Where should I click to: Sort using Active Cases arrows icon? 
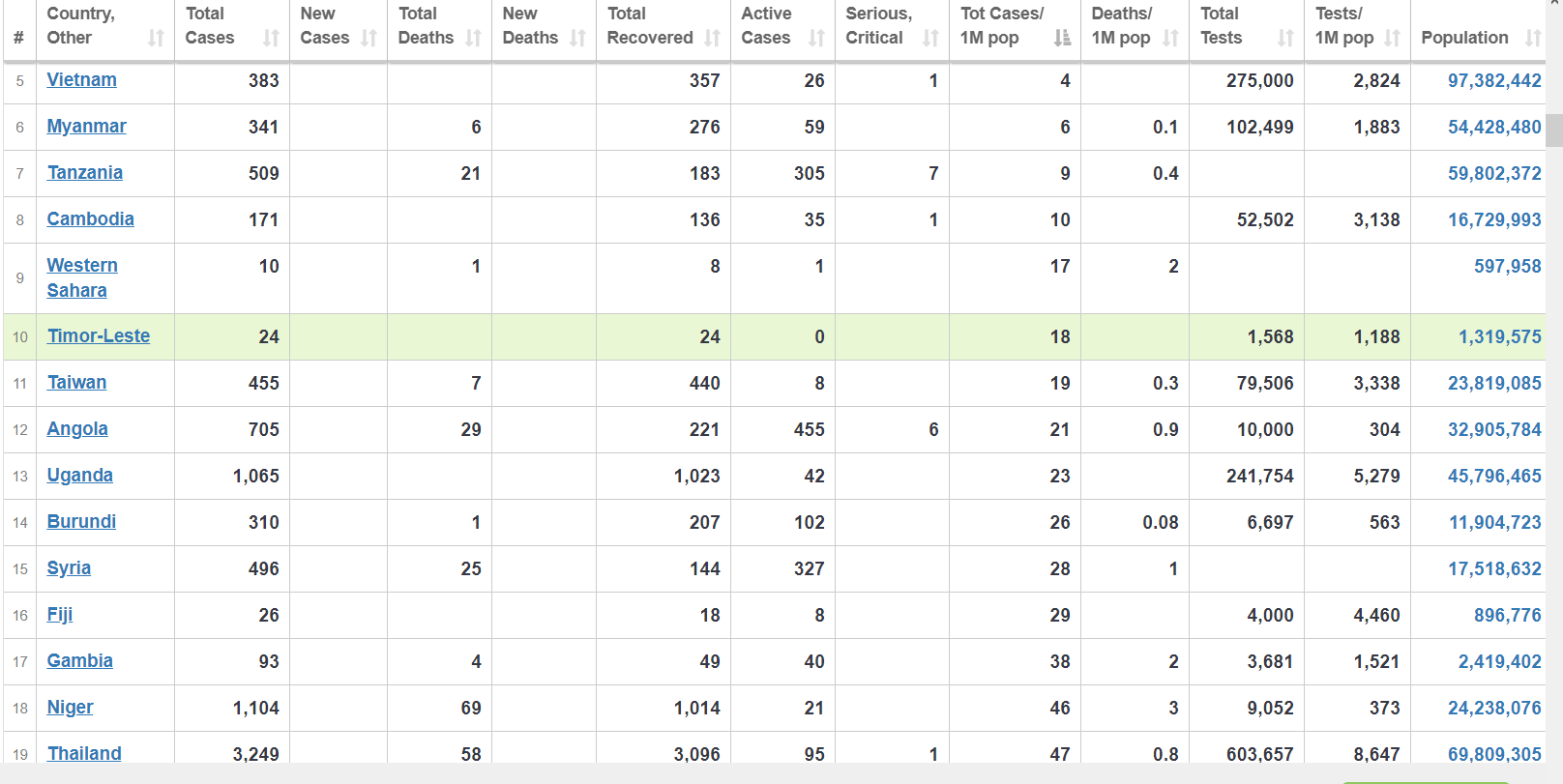coord(816,38)
